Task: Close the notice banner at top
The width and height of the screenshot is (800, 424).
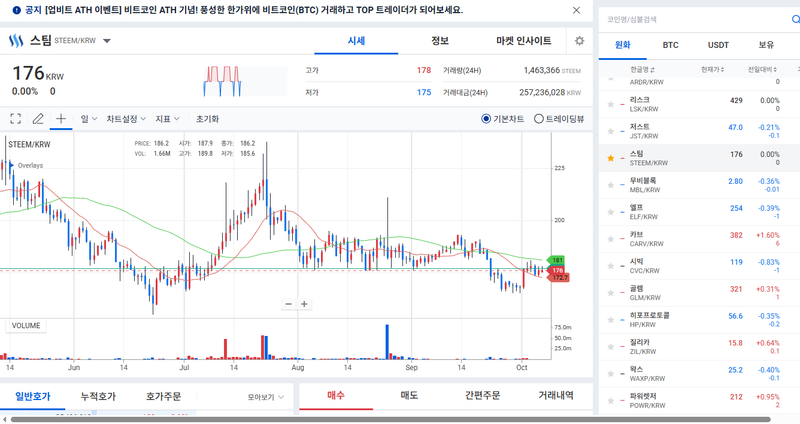Action: (x=576, y=10)
